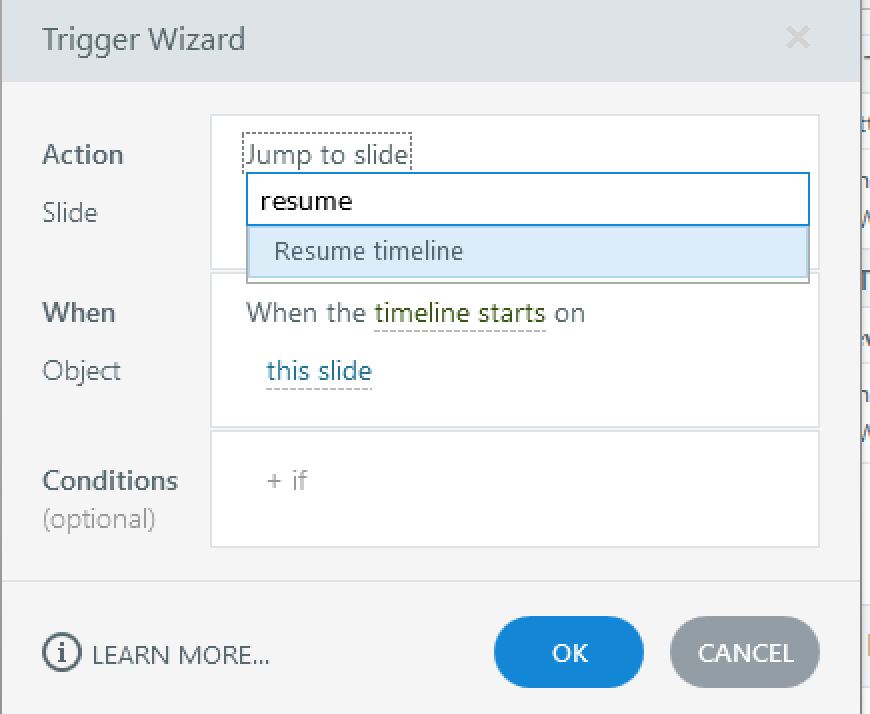This screenshot has height=714, width=870.
Task: Click the "When the" text in the When panel
Action: point(306,313)
